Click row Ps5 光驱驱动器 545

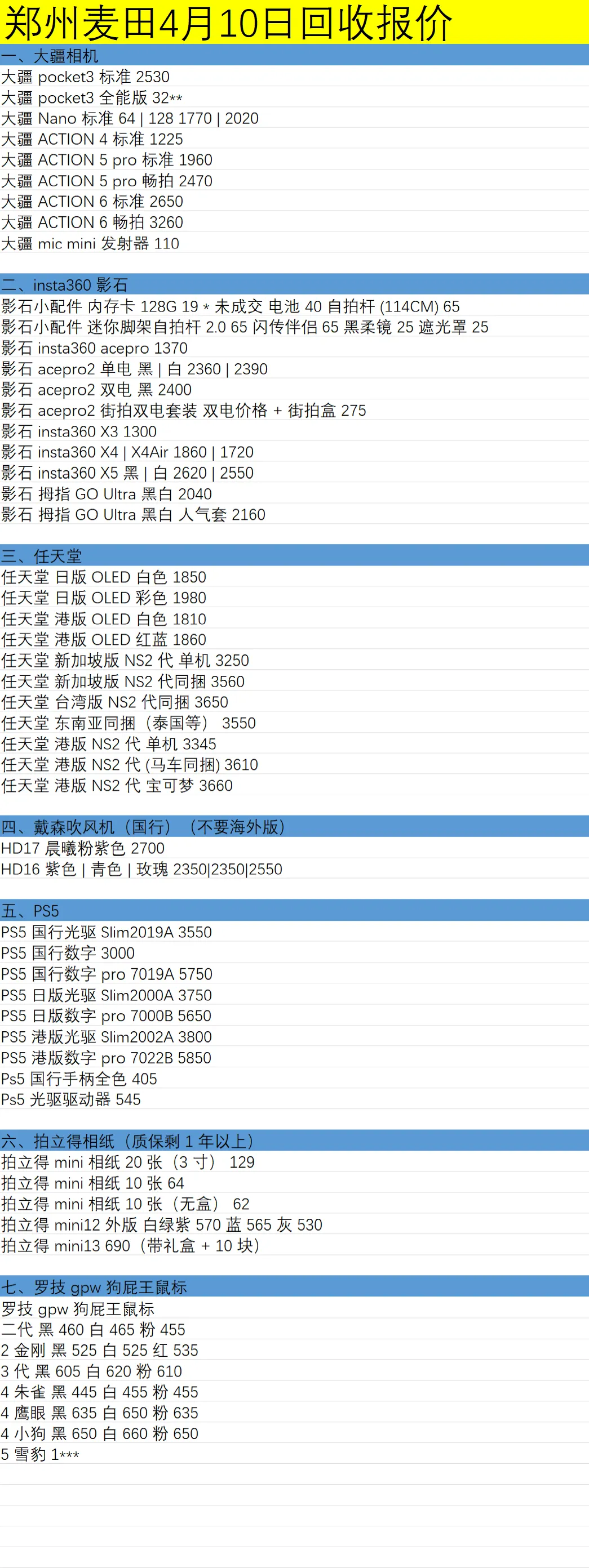(x=294, y=1099)
